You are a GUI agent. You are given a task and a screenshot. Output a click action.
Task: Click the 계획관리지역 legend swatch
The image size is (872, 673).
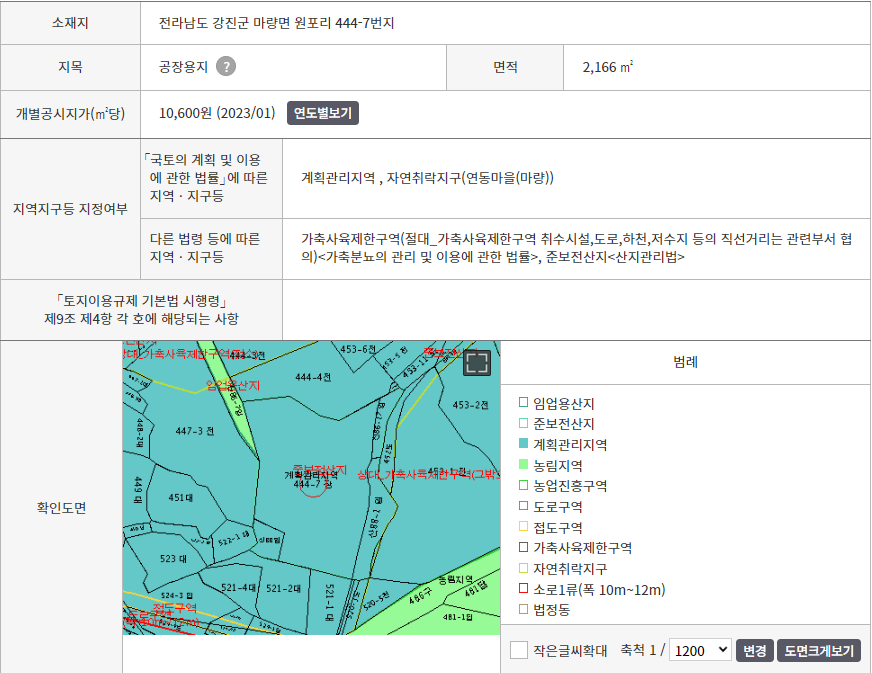pyautogui.click(x=523, y=443)
